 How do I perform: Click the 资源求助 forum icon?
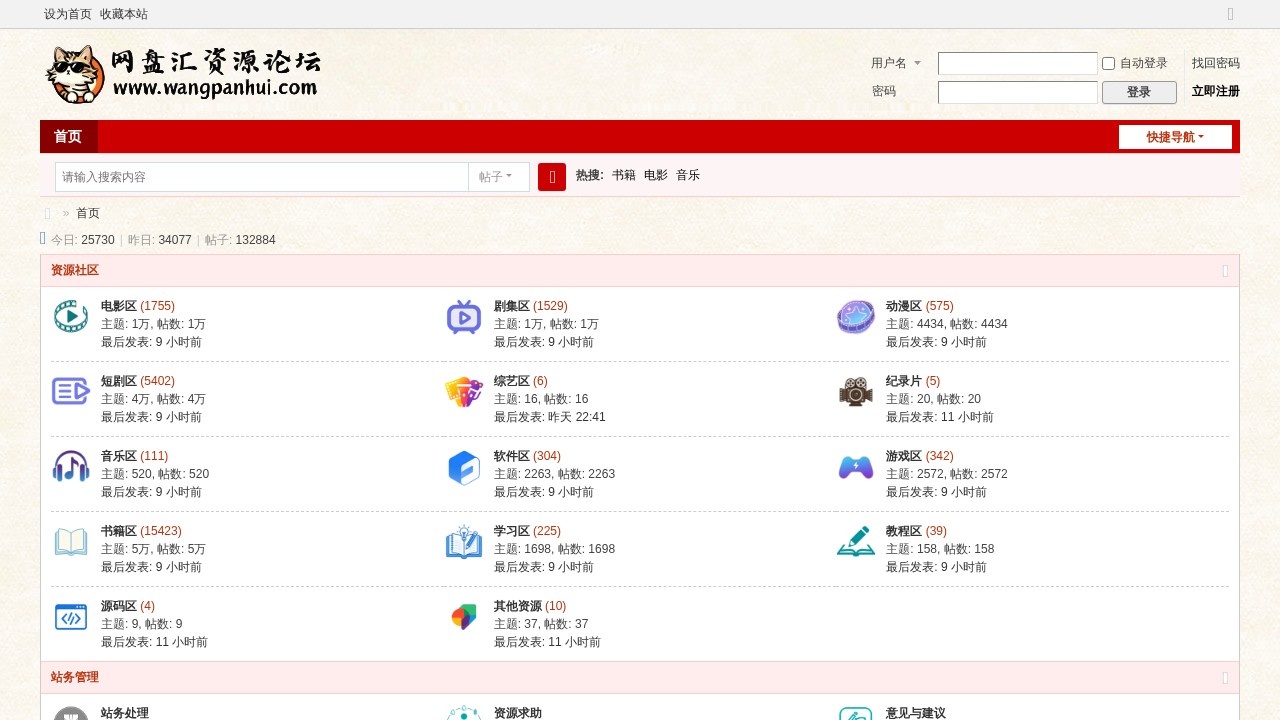(464, 714)
